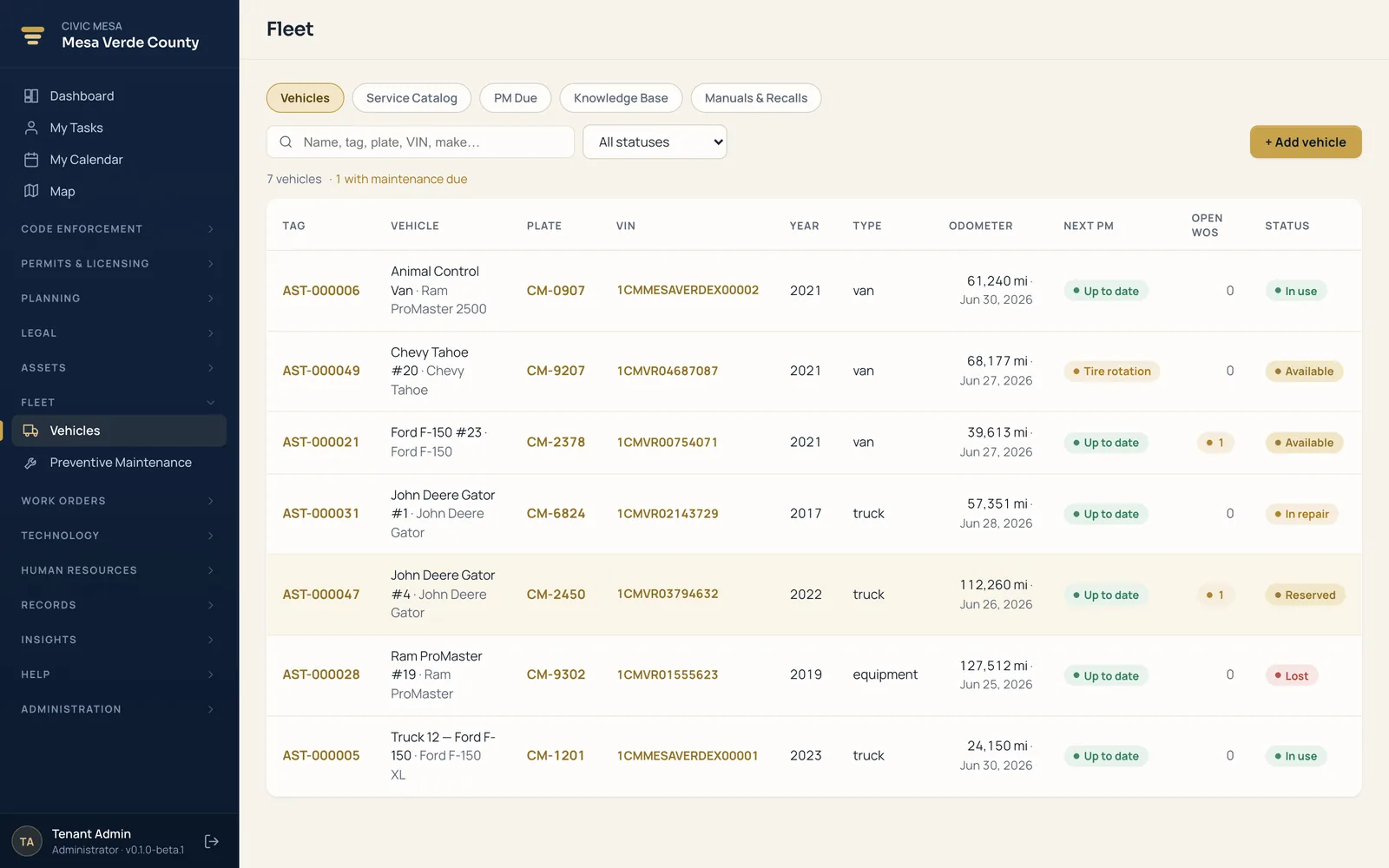Expand the Code Enforcement section
The image size is (1389, 868).
pyautogui.click(x=119, y=229)
